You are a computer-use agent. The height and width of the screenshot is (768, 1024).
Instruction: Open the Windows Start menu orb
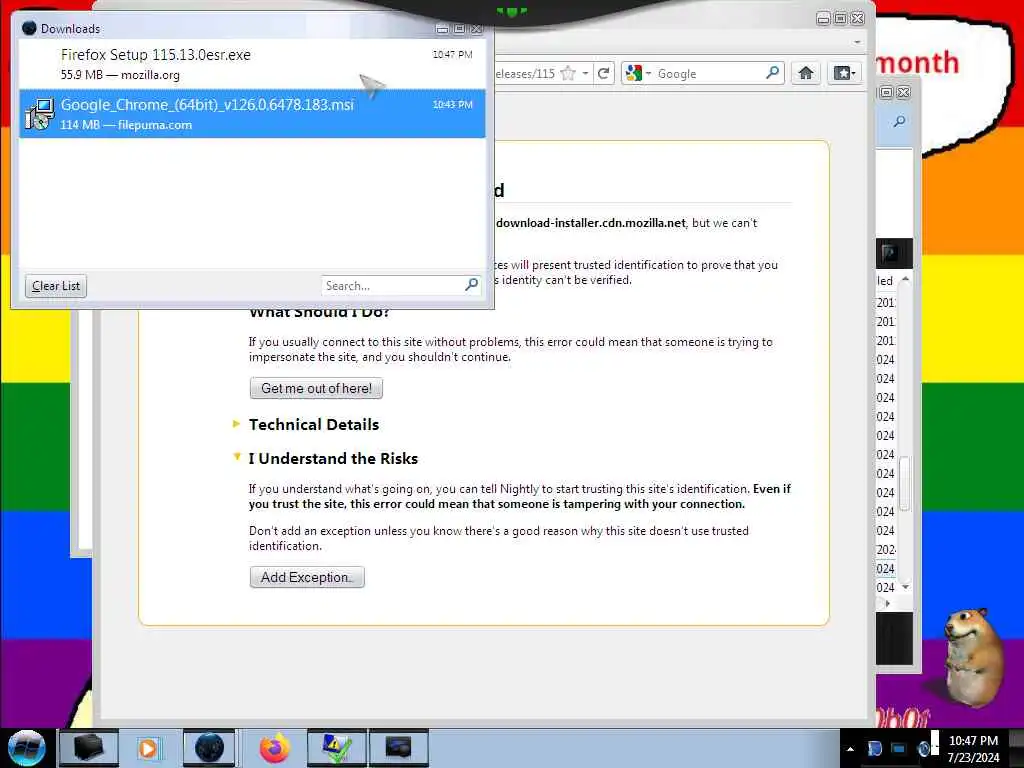coord(26,748)
